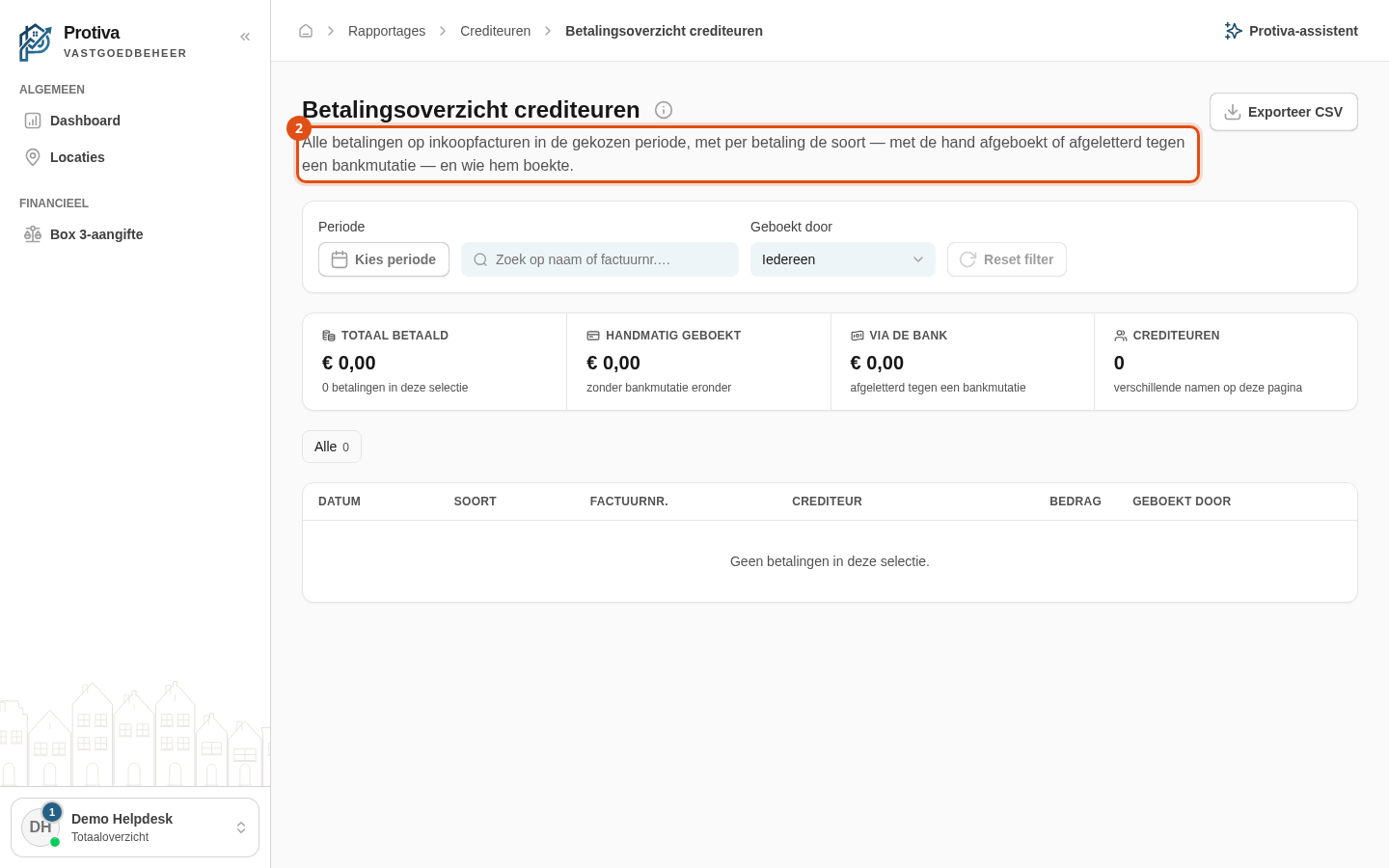
Task: Click the FACTUURNR. column header
Action: [629, 502]
